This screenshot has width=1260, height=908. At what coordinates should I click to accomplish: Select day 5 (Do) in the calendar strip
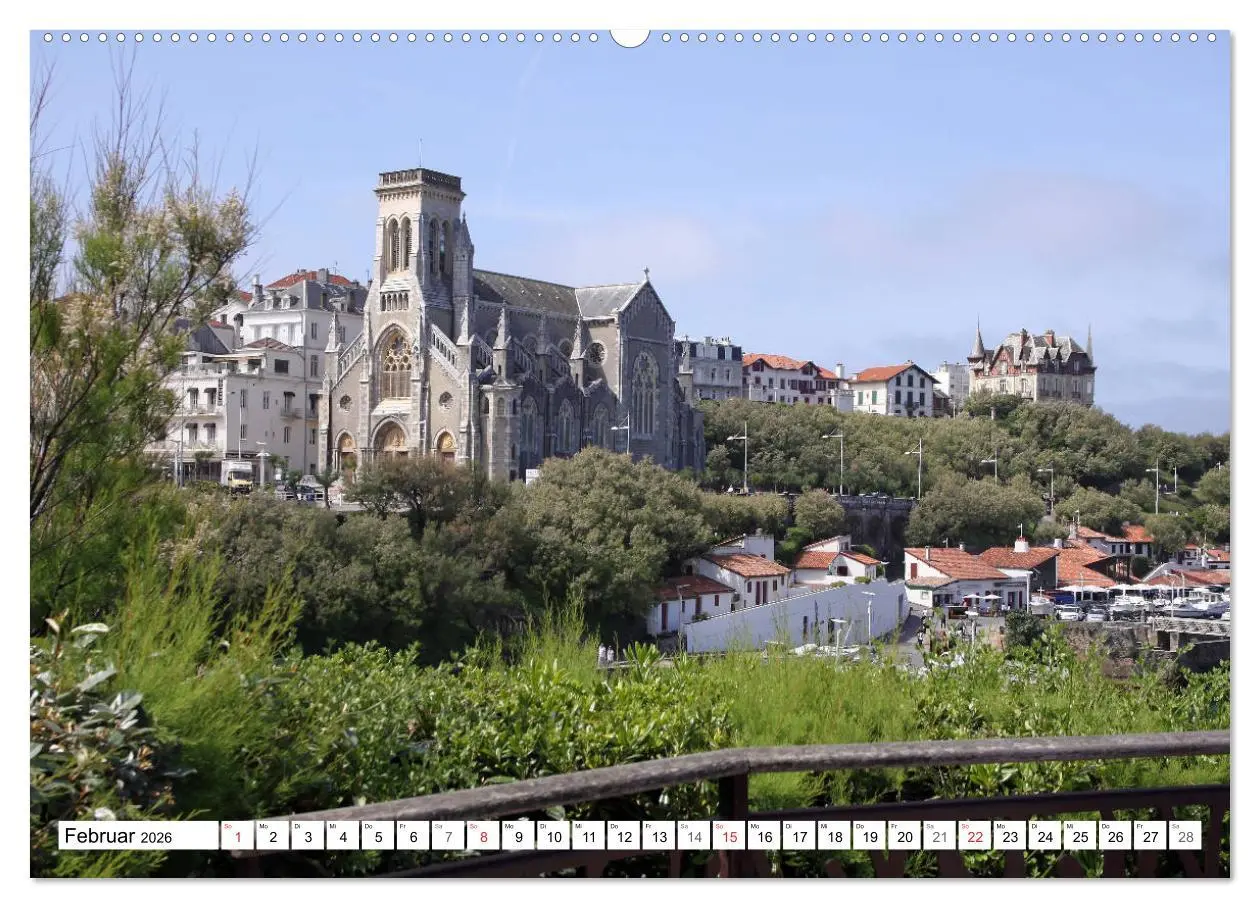pos(377,836)
